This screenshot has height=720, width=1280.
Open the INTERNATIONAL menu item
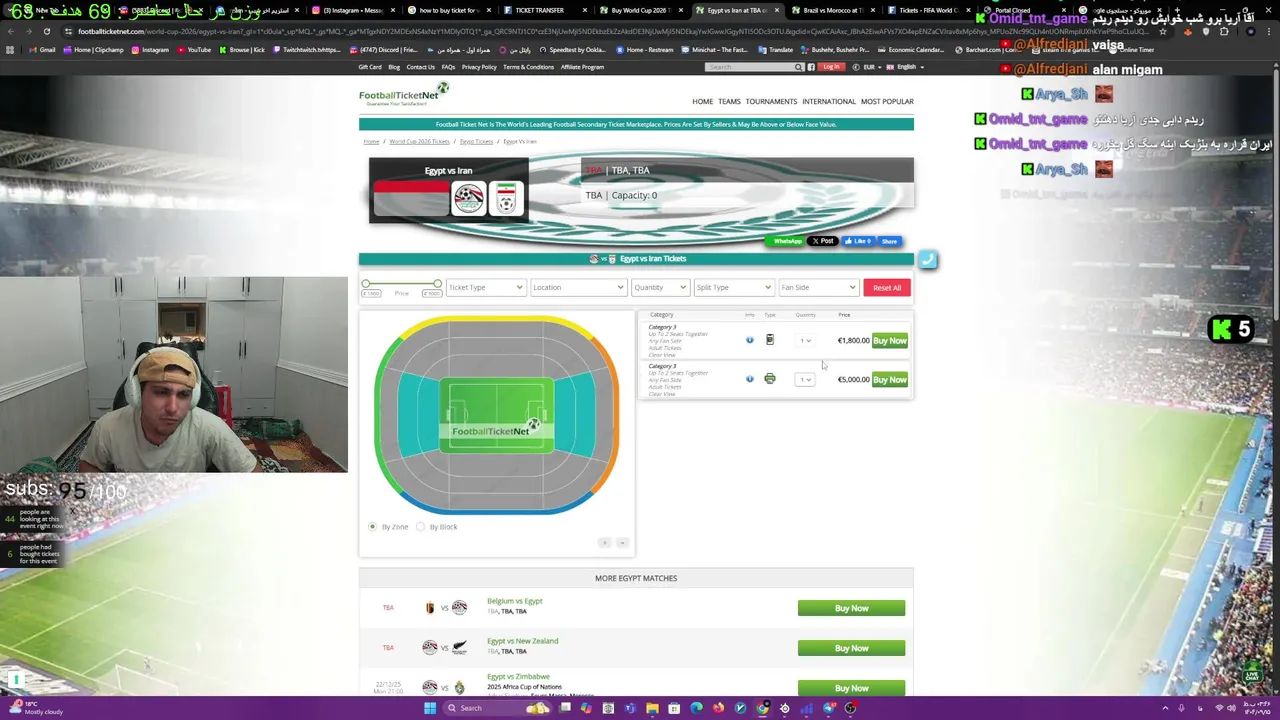pyautogui.click(x=829, y=101)
